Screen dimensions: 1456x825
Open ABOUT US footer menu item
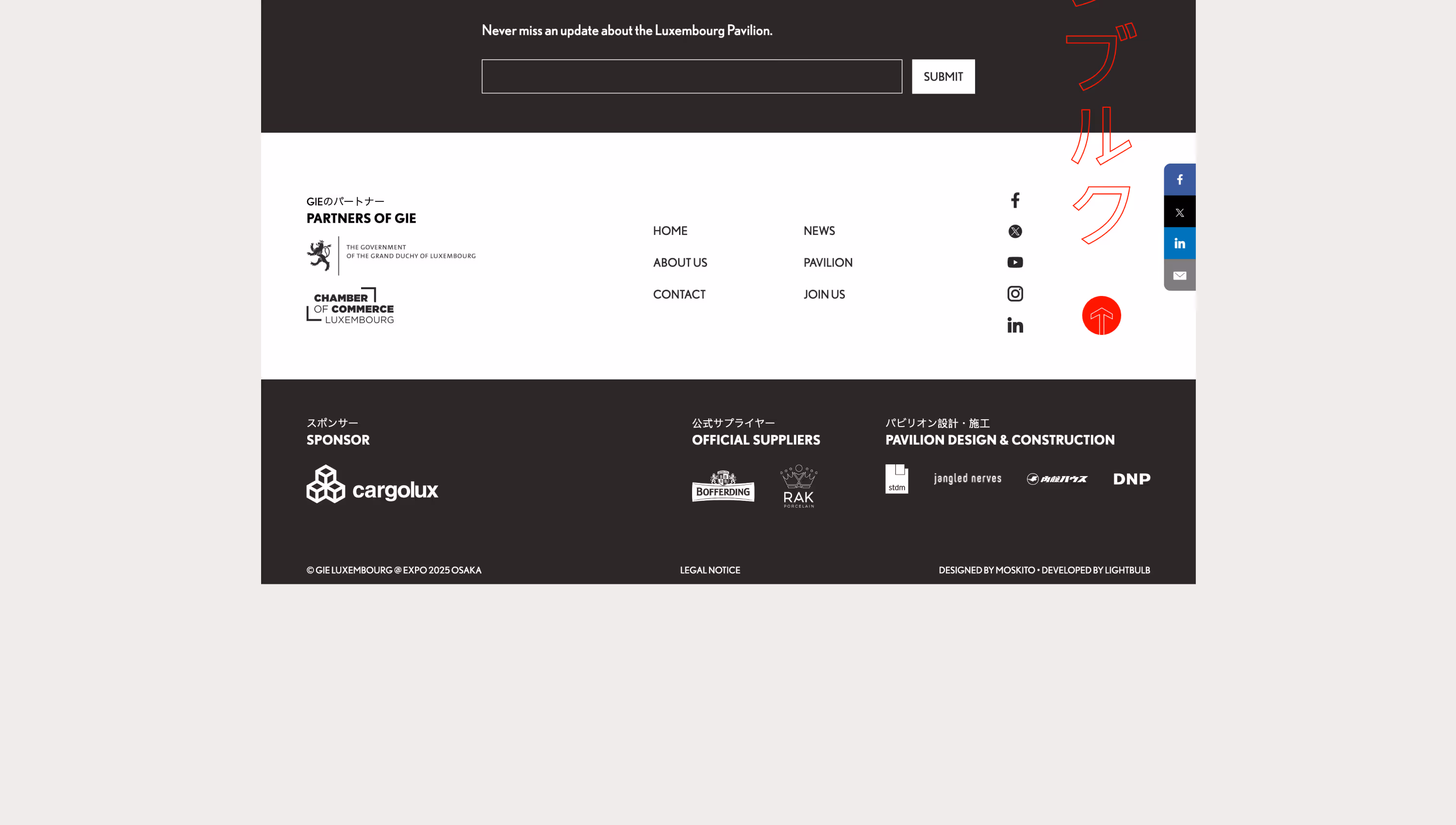click(680, 263)
